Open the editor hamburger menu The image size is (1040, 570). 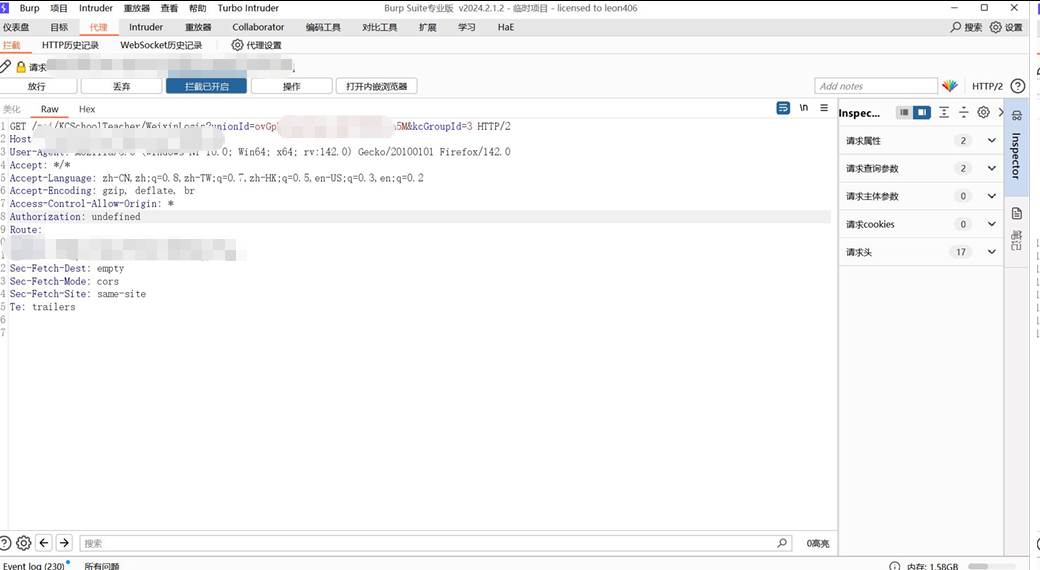(824, 108)
